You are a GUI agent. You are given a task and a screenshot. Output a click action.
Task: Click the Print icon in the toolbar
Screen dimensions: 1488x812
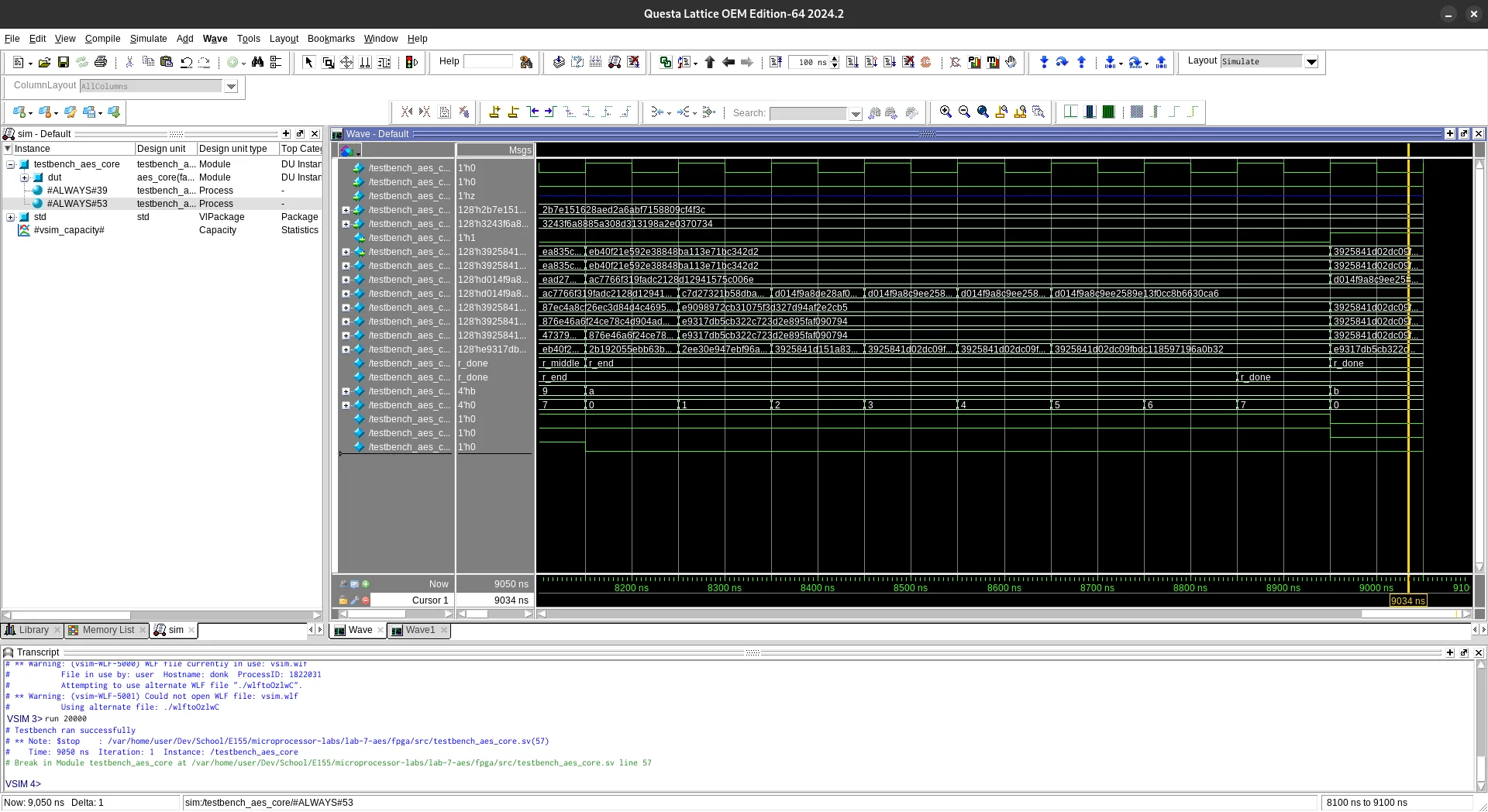pyautogui.click(x=101, y=62)
